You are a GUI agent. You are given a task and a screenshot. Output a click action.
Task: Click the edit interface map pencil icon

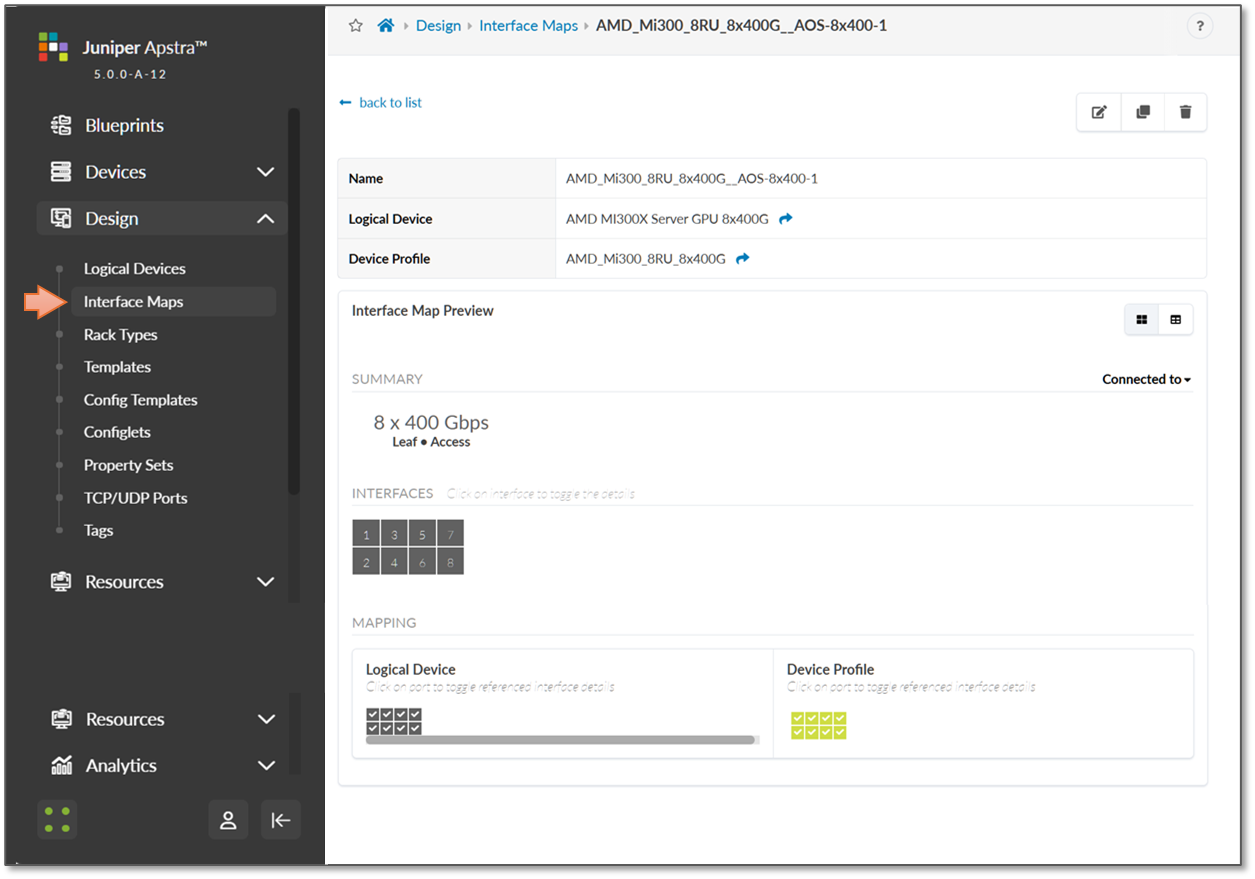[x=1099, y=112]
